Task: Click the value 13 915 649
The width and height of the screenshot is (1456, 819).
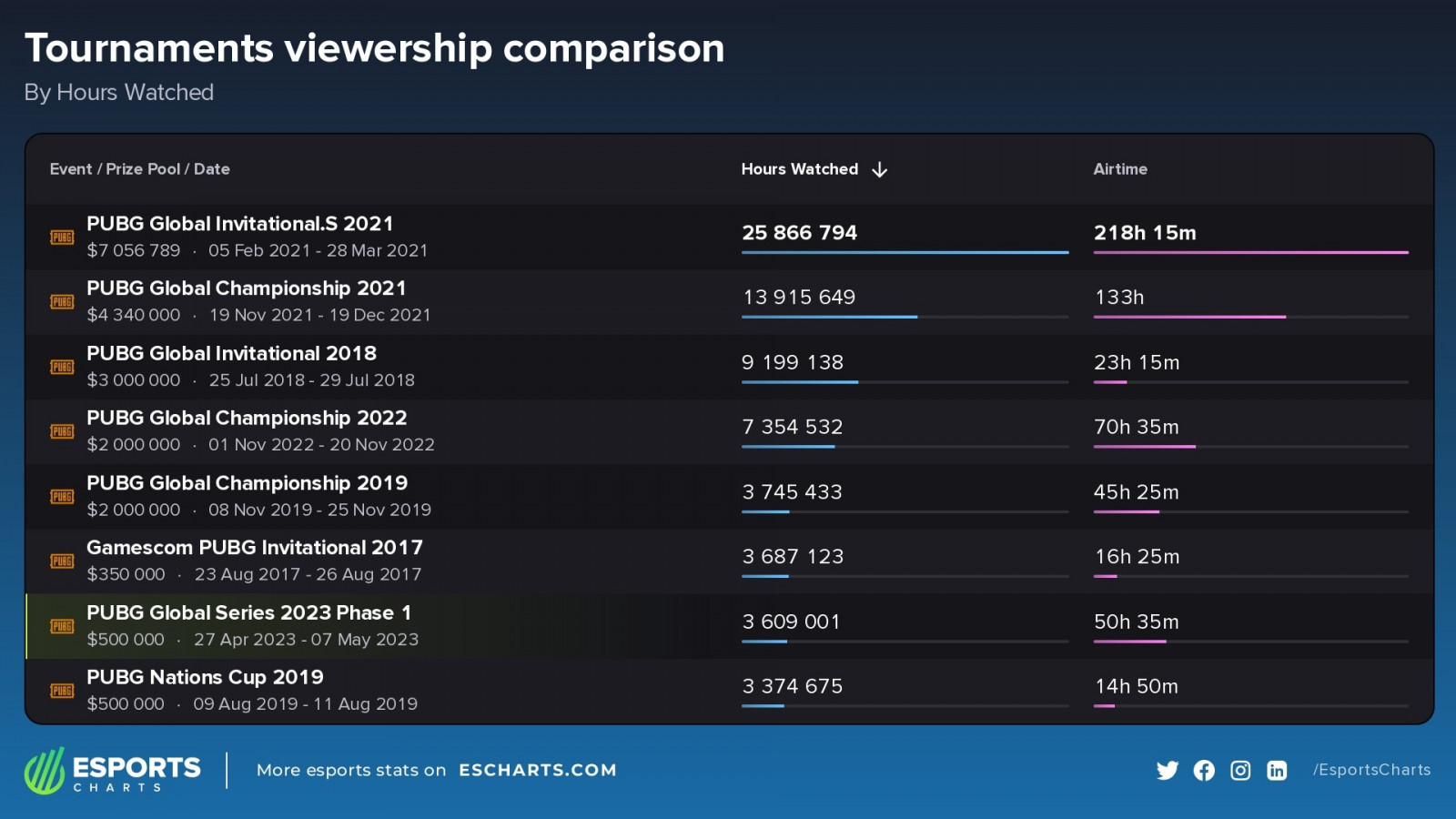Action: pyautogui.click(x=799, y=298)
